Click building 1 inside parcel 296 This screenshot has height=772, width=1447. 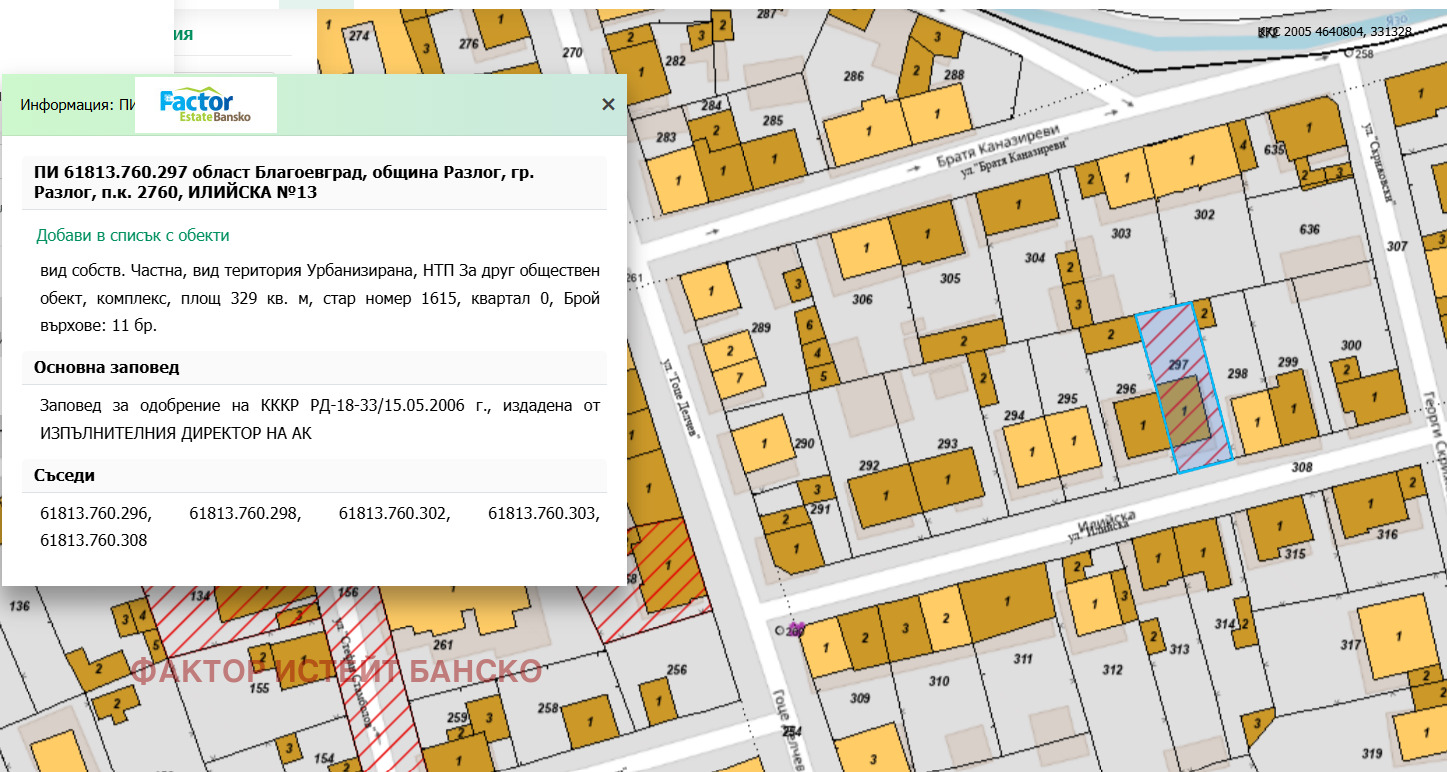[1137, 426]
